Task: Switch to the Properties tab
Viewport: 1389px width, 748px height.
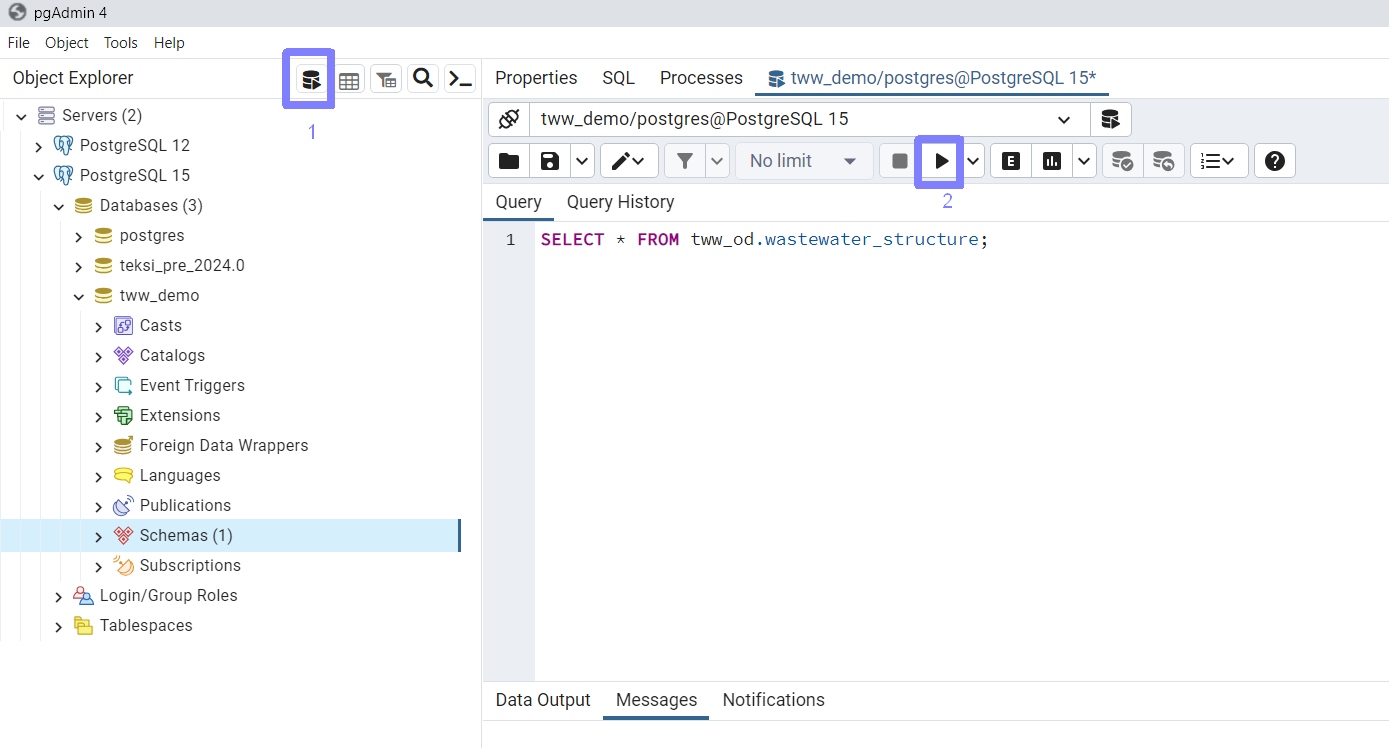Action: coord(536,78)
